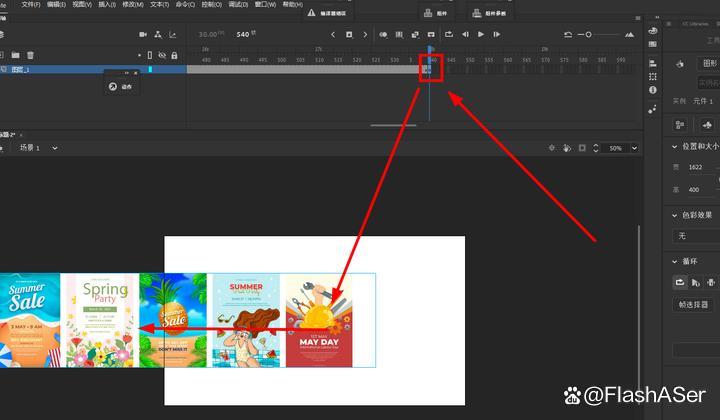Open the color palette panel icon

652,31
